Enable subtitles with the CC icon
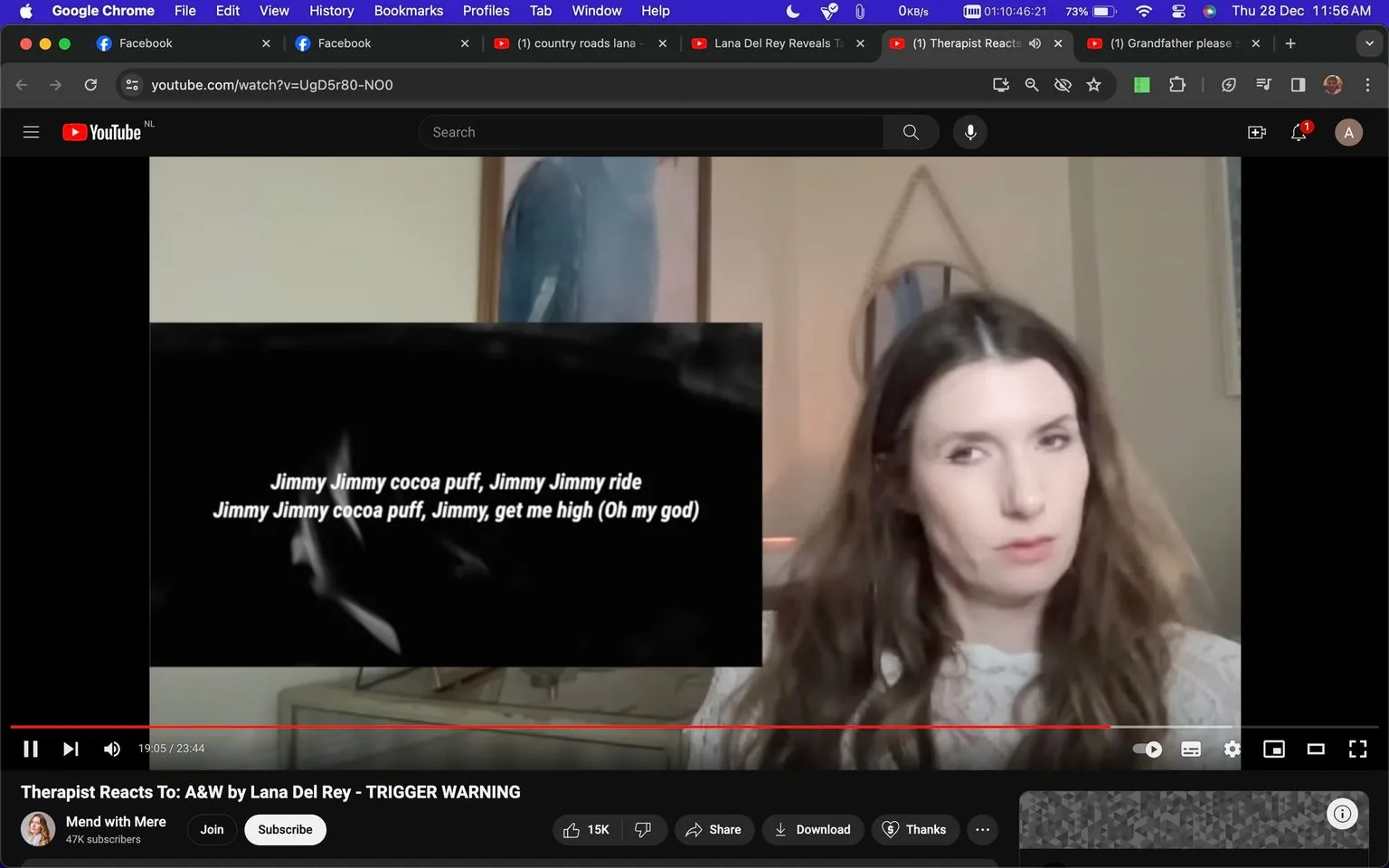The height and width of the screenshot is (868, 1389). 1190,749
